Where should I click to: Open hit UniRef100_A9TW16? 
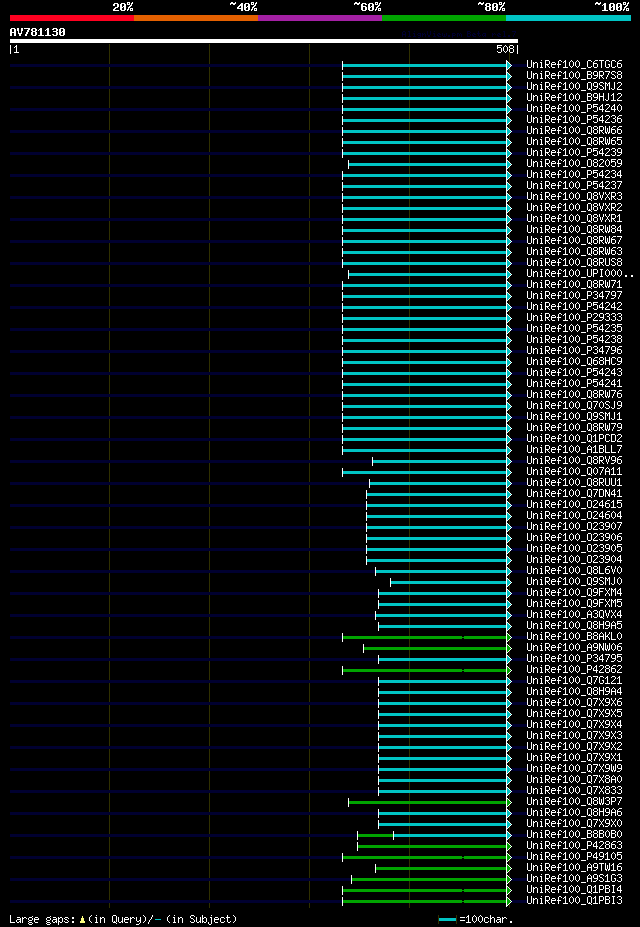[x=574, y=868]
